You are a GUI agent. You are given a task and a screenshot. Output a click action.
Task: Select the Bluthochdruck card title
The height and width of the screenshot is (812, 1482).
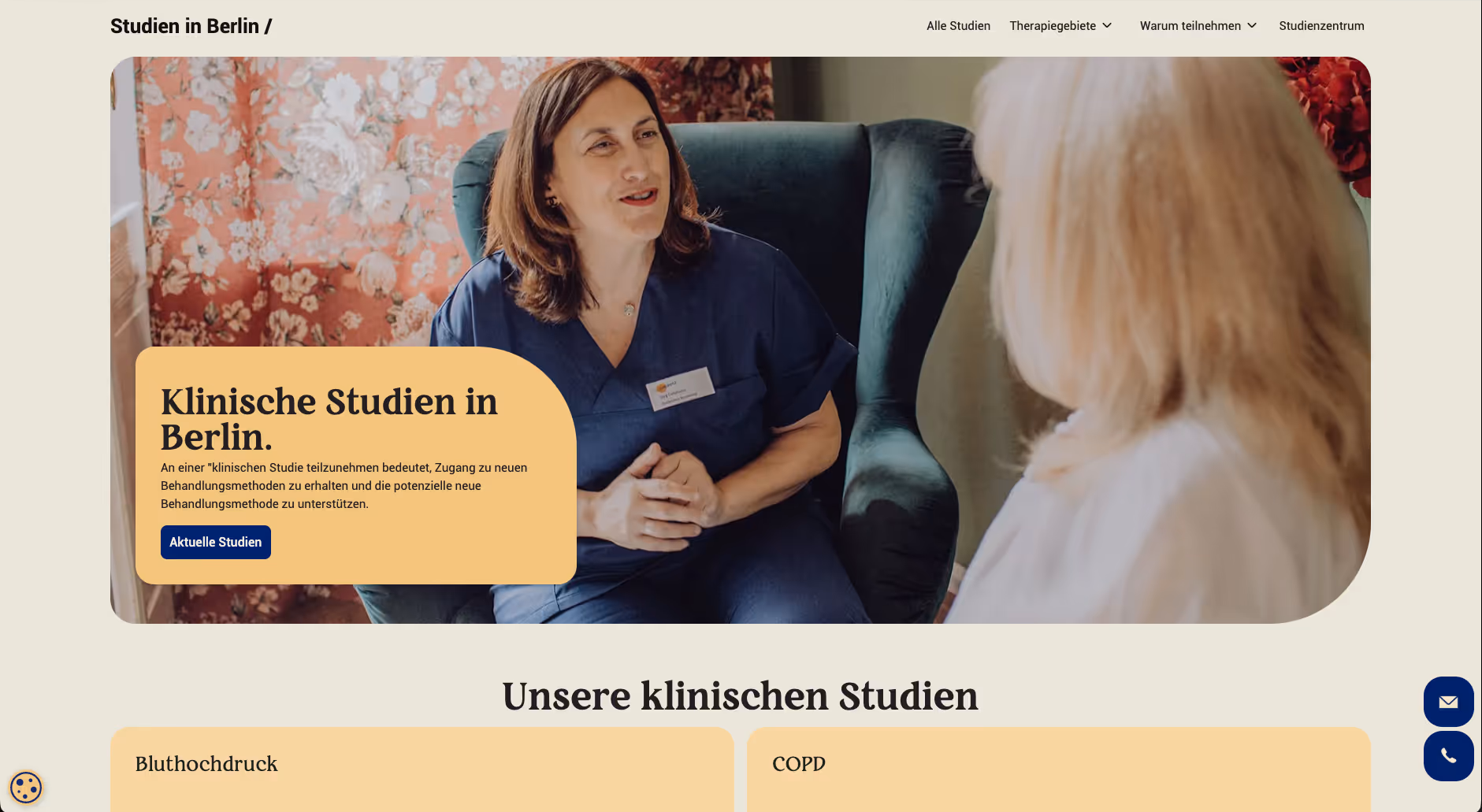206,764
